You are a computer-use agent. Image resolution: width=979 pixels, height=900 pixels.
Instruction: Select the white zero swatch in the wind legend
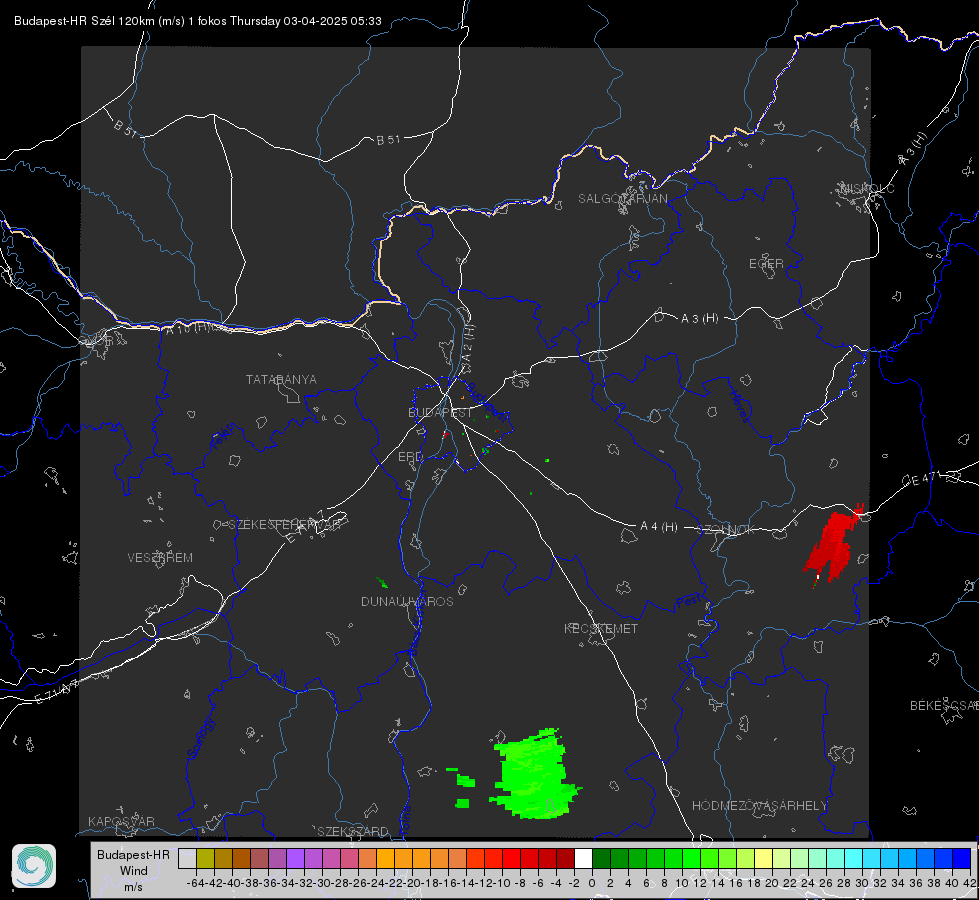point(583,858)
